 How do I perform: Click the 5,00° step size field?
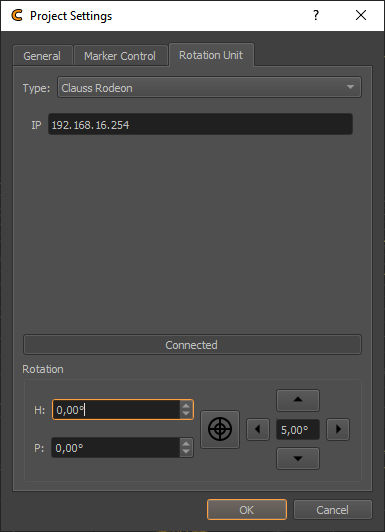tap(297, 430)
